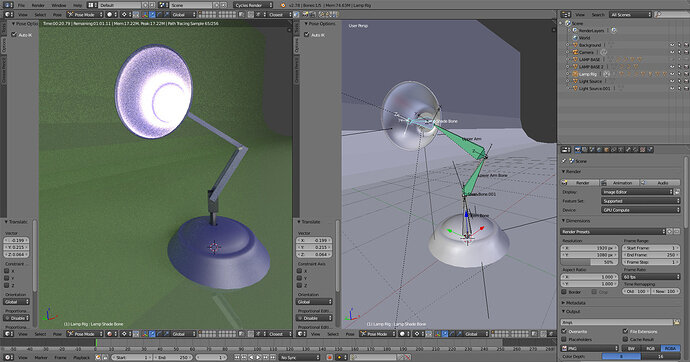Click the play animation button in the timeline
This screenshot has width=690, height=362.
click(259, 358)
